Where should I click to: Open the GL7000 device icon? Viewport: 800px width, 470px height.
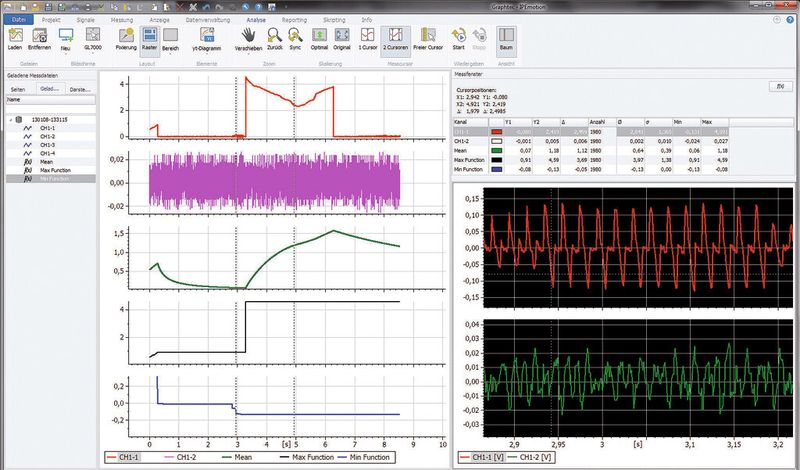[x=94, y=35]
